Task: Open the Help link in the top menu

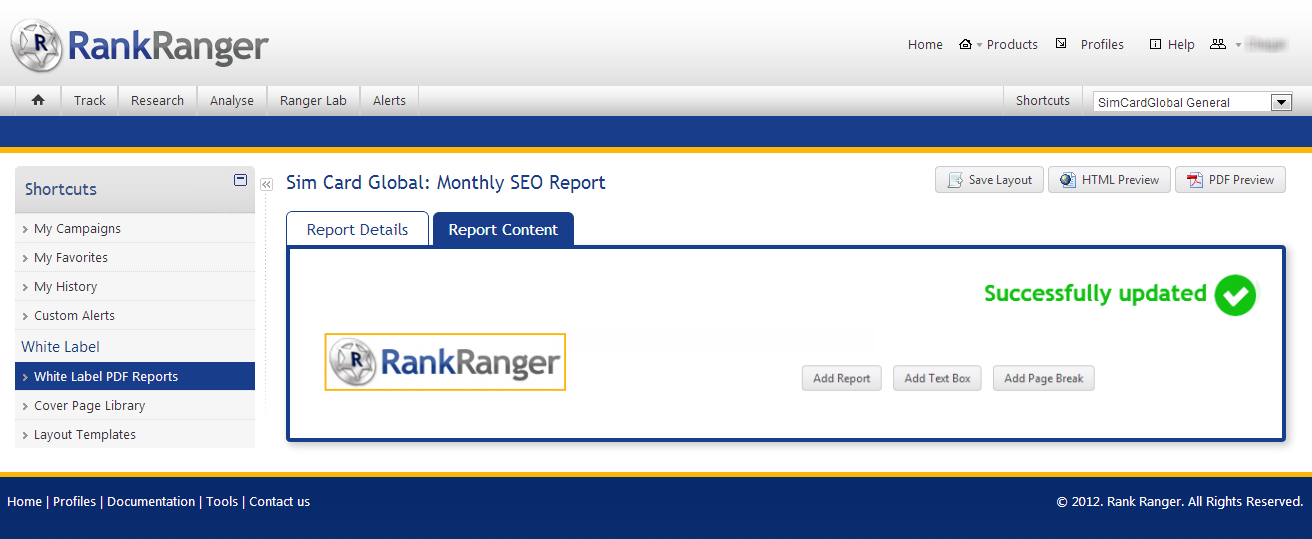Action: point(1181,44)
